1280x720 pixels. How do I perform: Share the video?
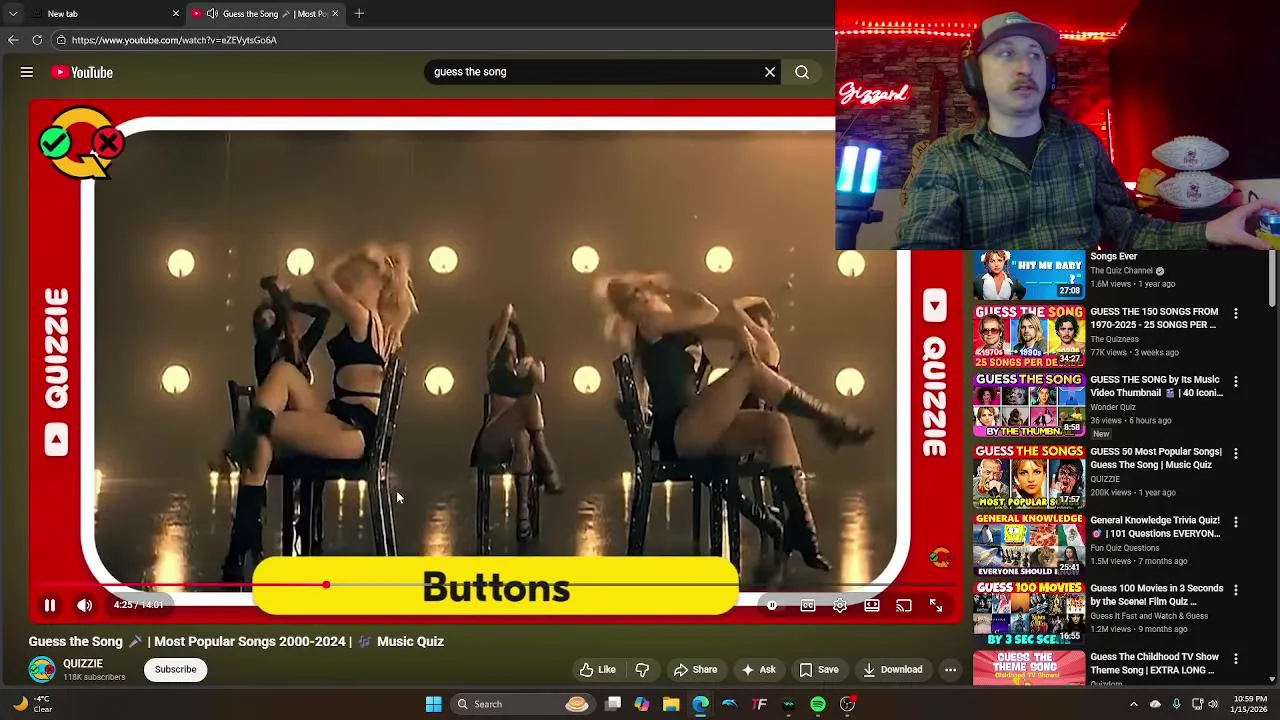coord(695,670)
